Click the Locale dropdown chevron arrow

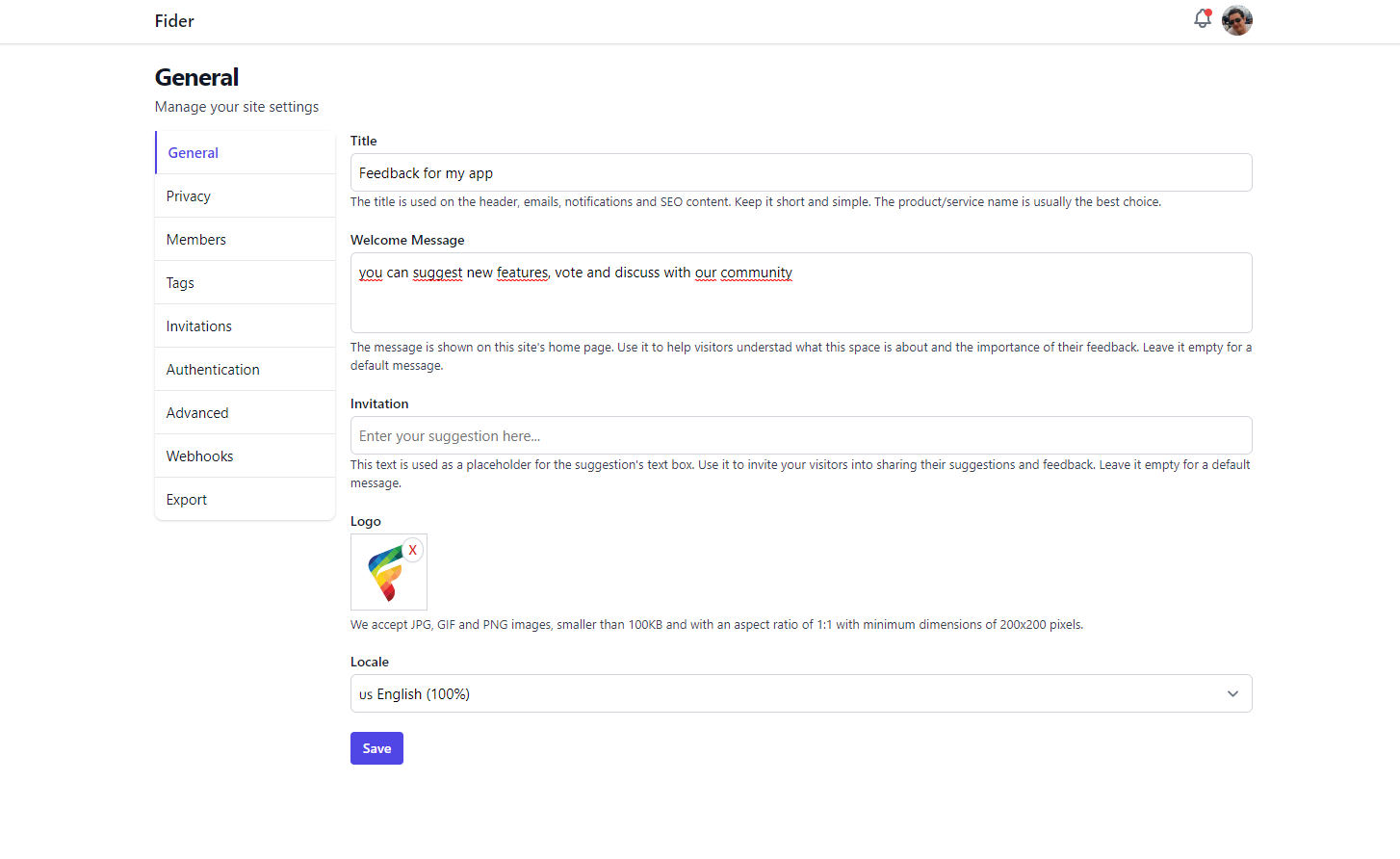pos(1232,693)
